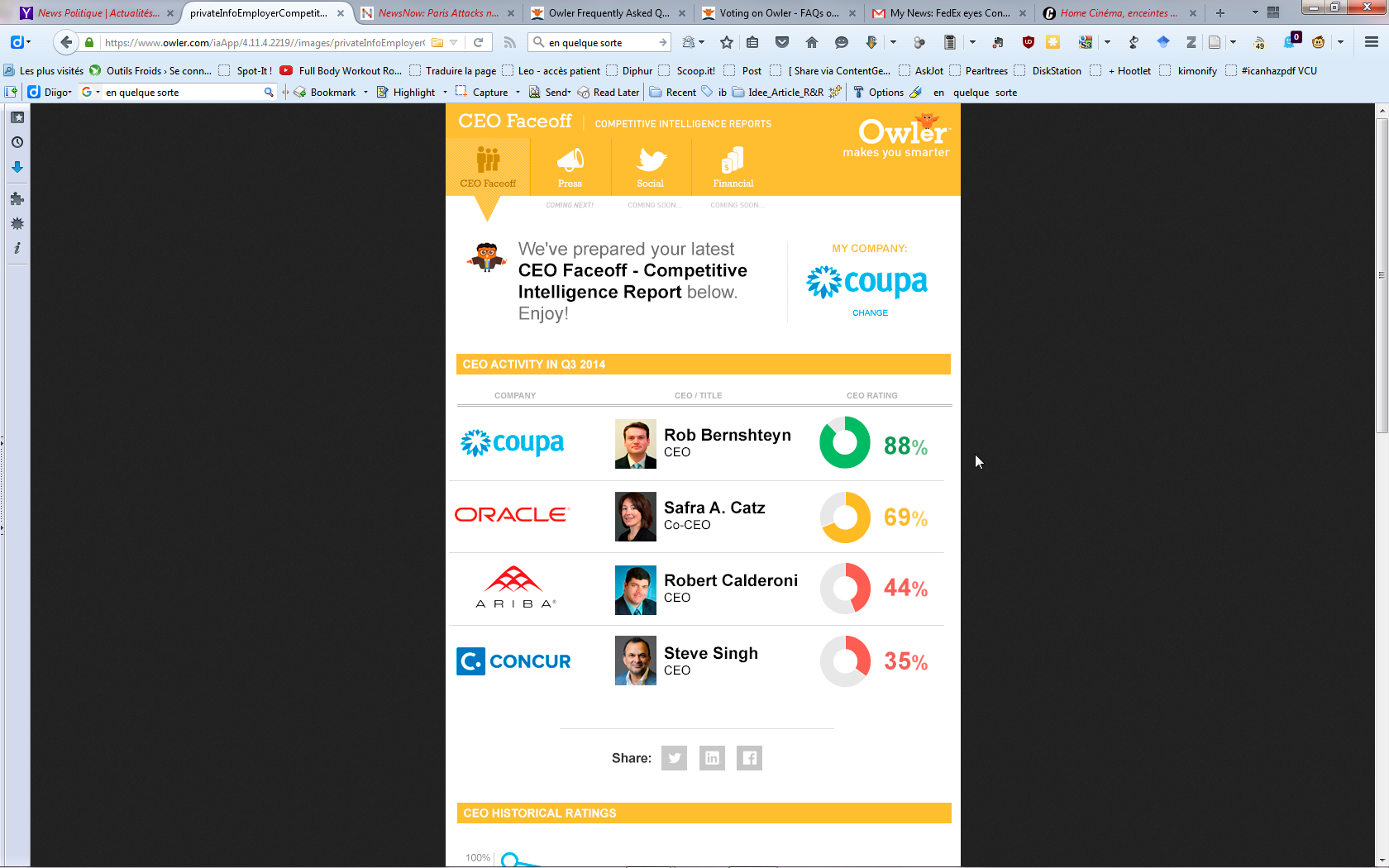Share report on Facebook
1389x868 pixels.
click(x=750, y=758)
